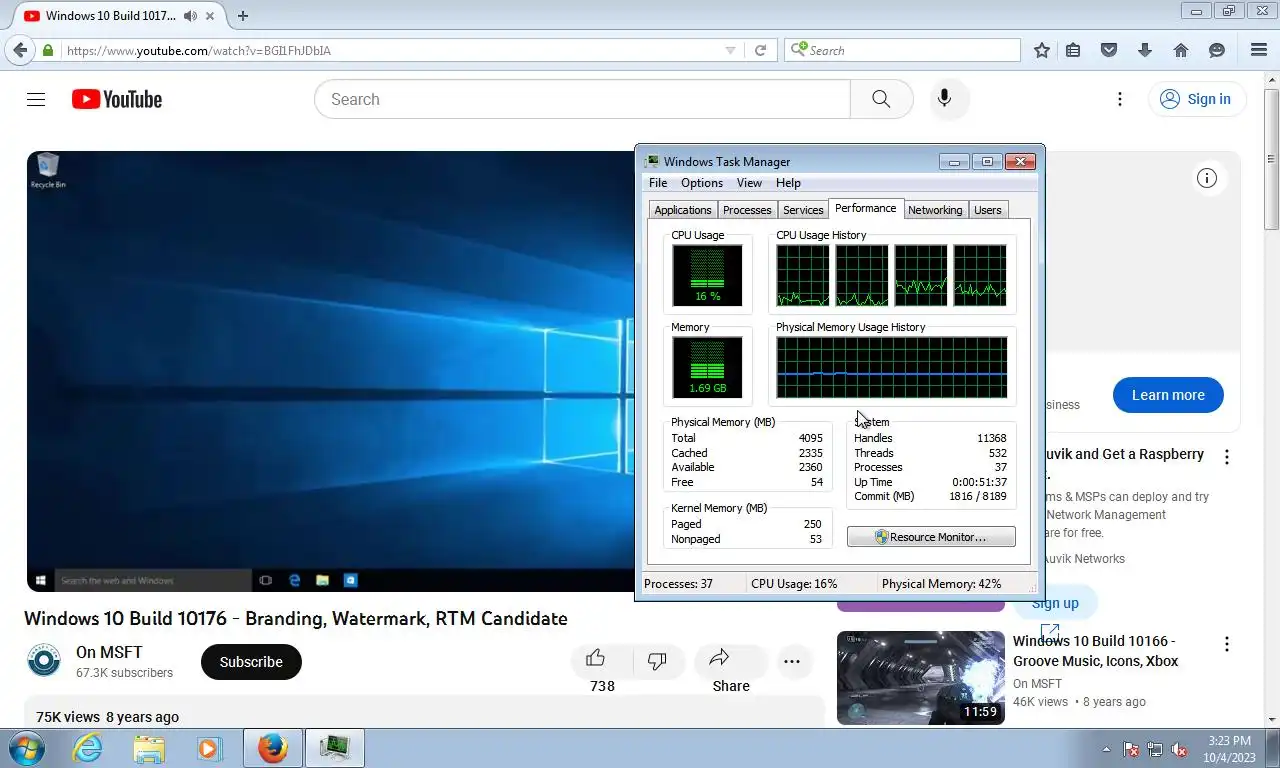Open the URL history dropdown arrow
Viewport: 1280px width, 768px height.
pos(730,50)
